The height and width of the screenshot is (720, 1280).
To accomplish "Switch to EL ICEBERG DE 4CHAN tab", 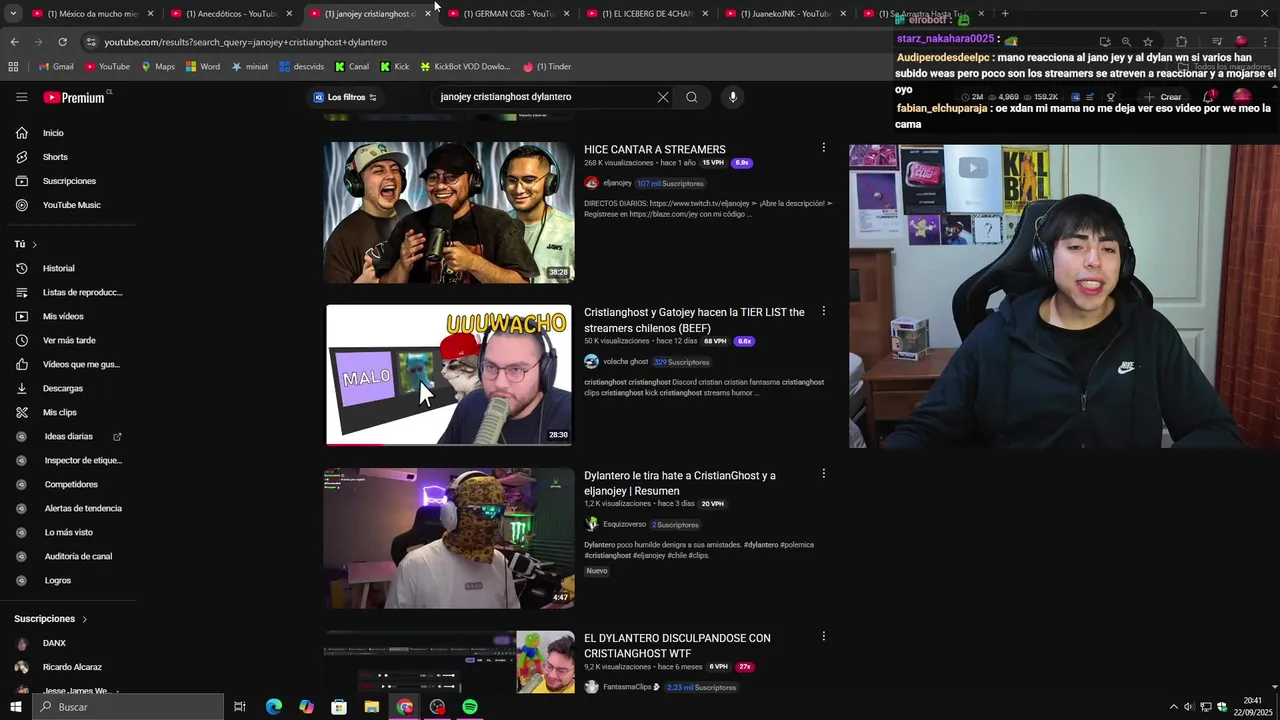I will (648, 14).
